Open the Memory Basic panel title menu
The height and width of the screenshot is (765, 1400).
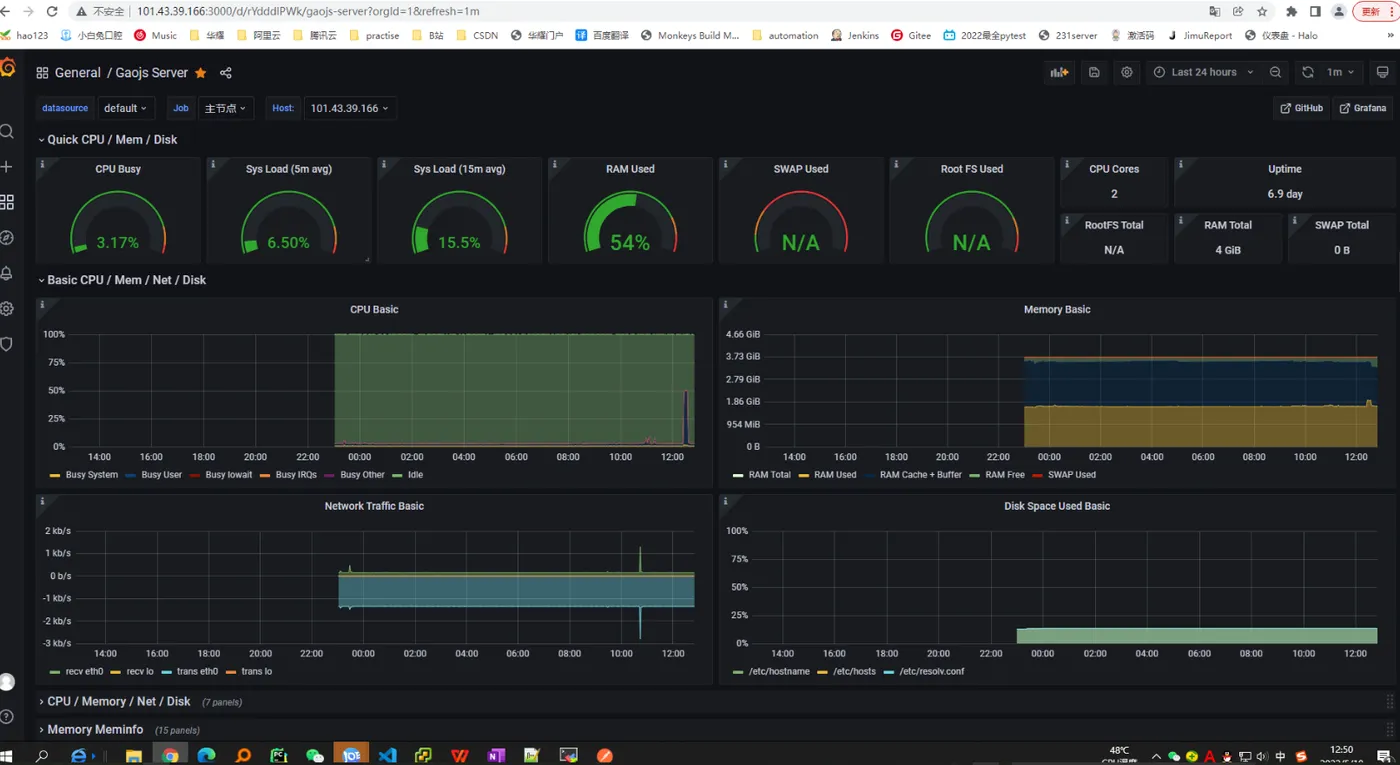click(1057, 309)
